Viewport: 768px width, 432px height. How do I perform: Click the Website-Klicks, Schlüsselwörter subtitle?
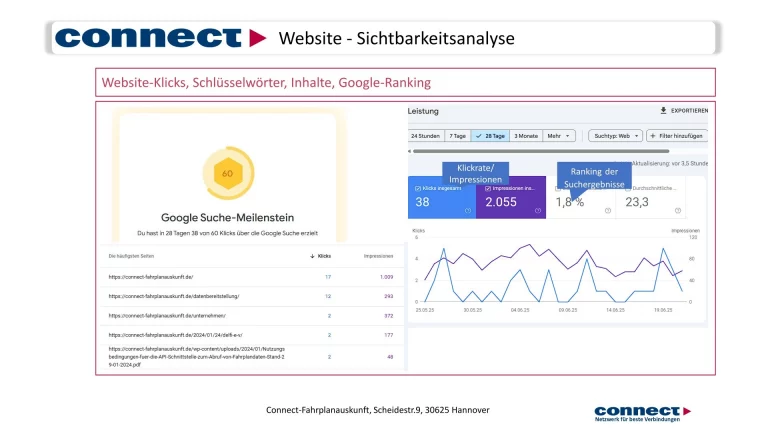266,82
